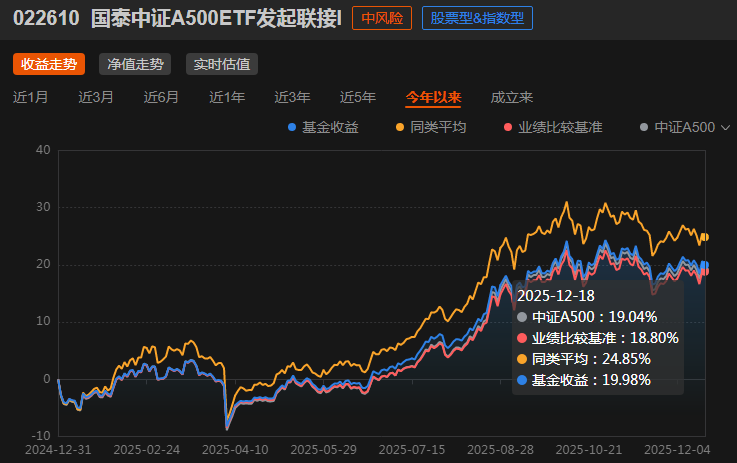Screen dimensions: 737x463
Task: Open the 净值走势 tab
Action: tap(135, 64)
